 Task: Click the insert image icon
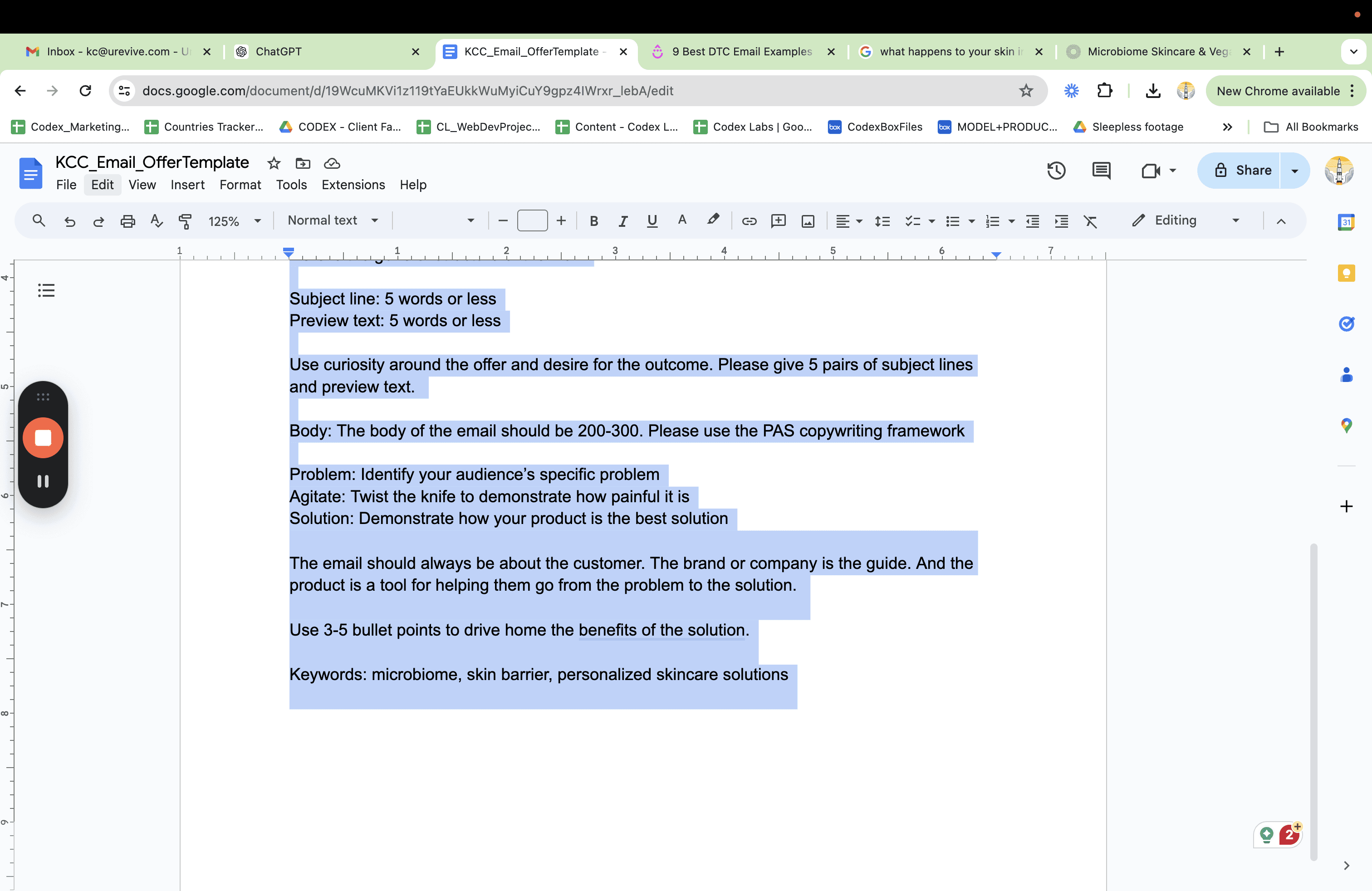pos(808,221)
